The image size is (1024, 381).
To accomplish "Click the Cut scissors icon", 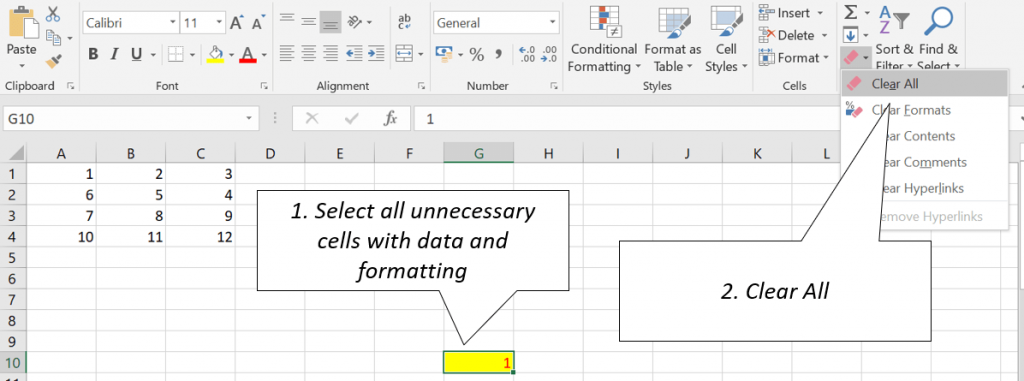I will (53, 13).
